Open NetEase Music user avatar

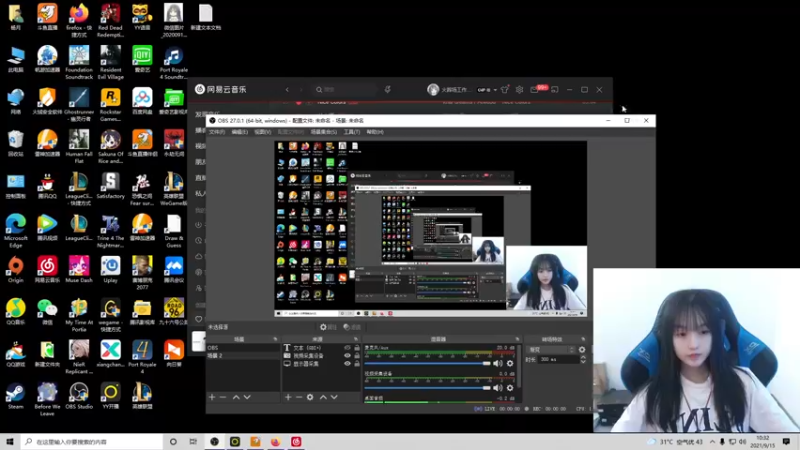click(x=433, y=89)
